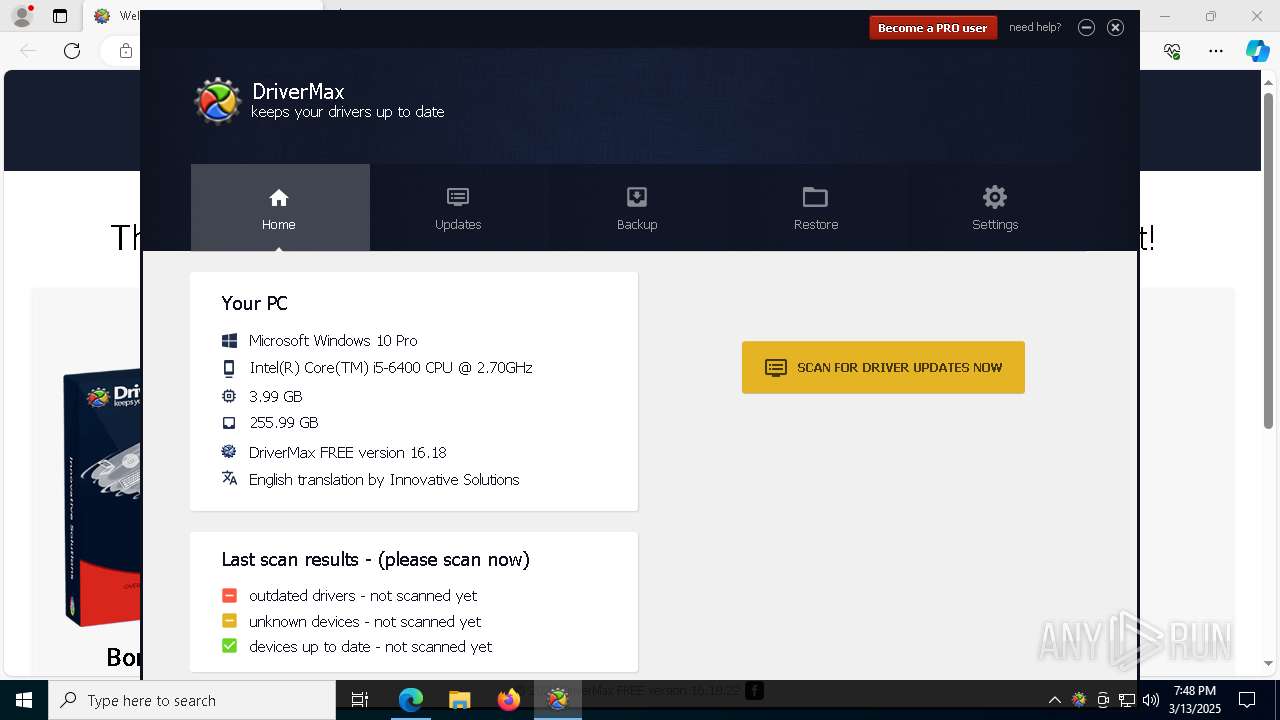Image resolution: width=1280 pixels, height=720 pixels.
Task: Open the Home tab in DriverMax
Action: point(280,208)
